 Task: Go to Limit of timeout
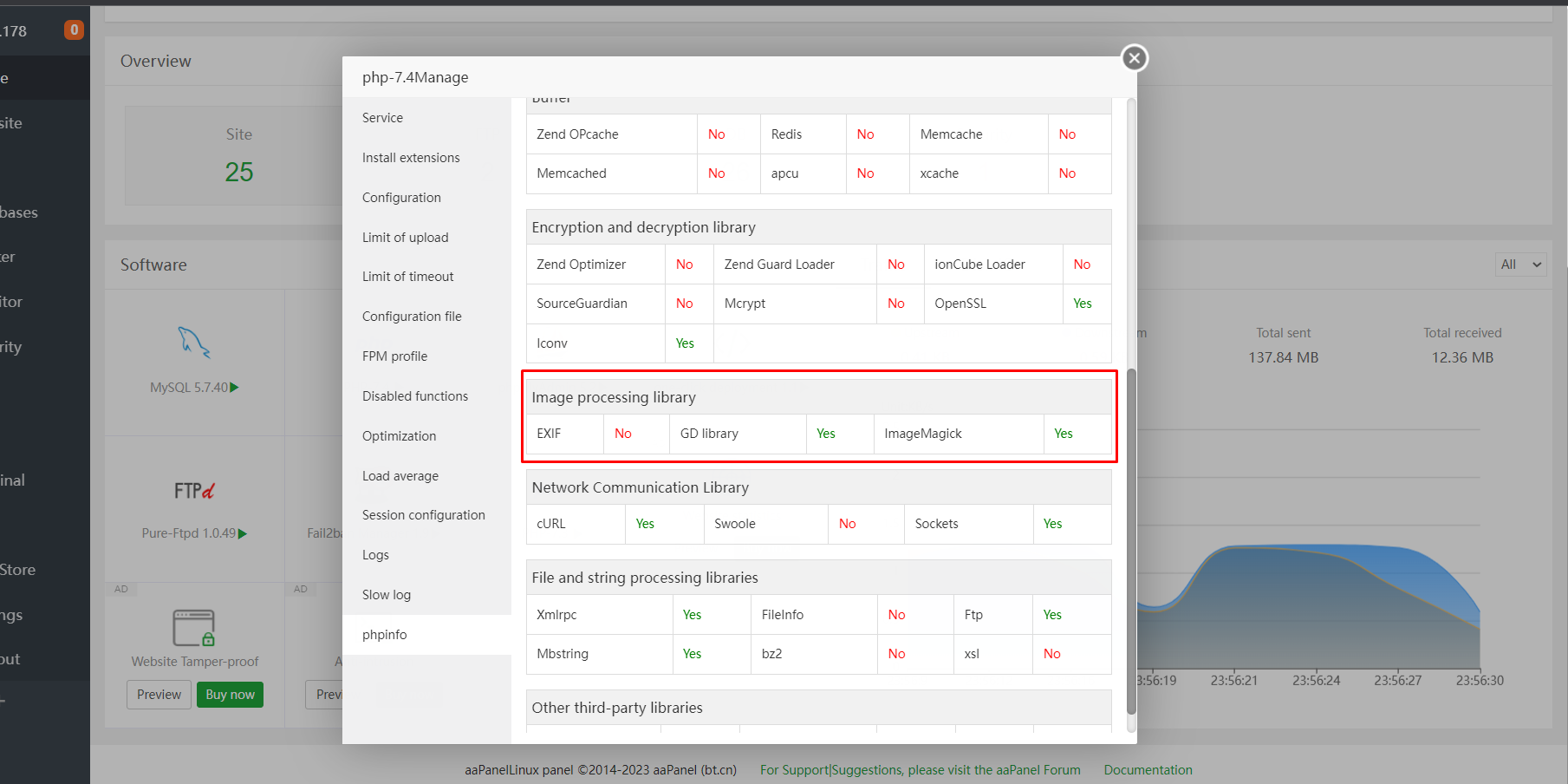(x=426, y=277)
